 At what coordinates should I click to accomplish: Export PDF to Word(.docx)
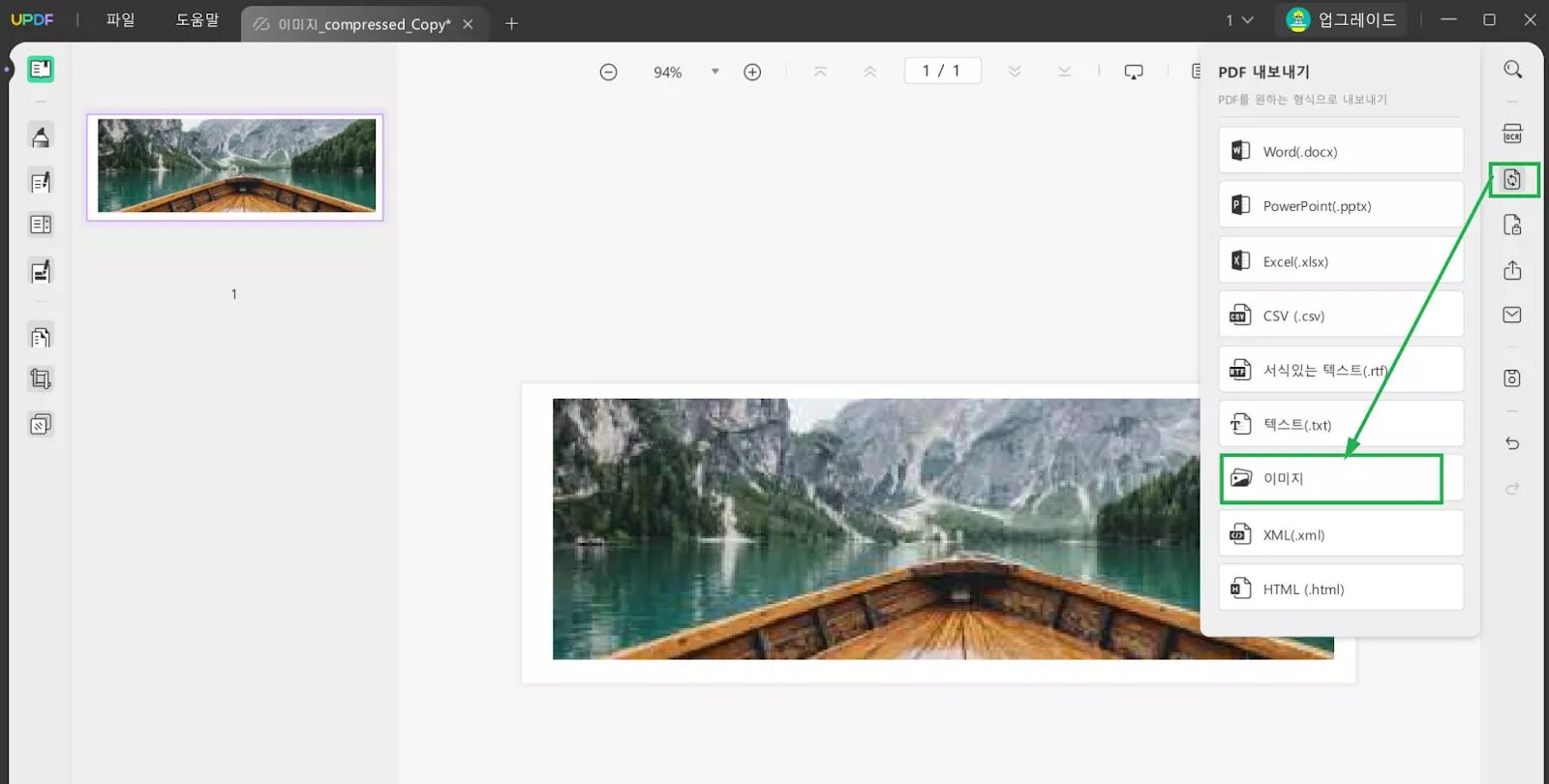[1341, 151]
